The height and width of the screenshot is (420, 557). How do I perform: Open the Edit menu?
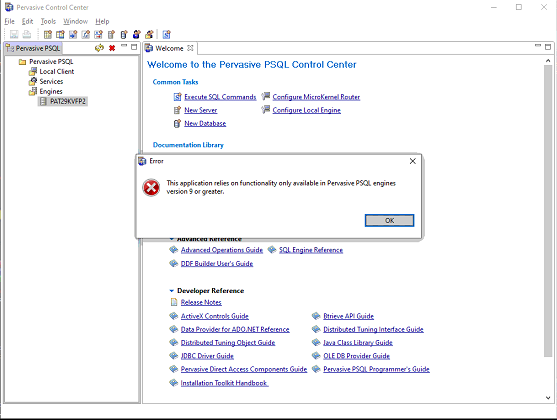tap(27, 21)
